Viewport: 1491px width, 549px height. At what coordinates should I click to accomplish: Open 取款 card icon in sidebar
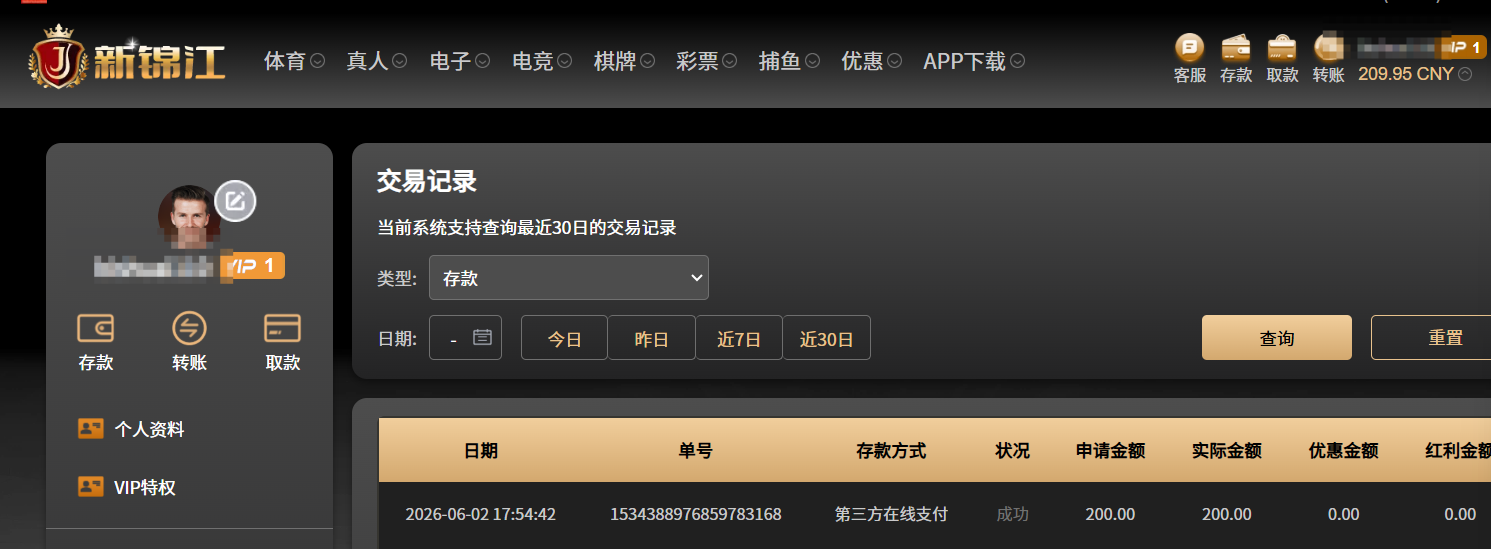(283, 328)
